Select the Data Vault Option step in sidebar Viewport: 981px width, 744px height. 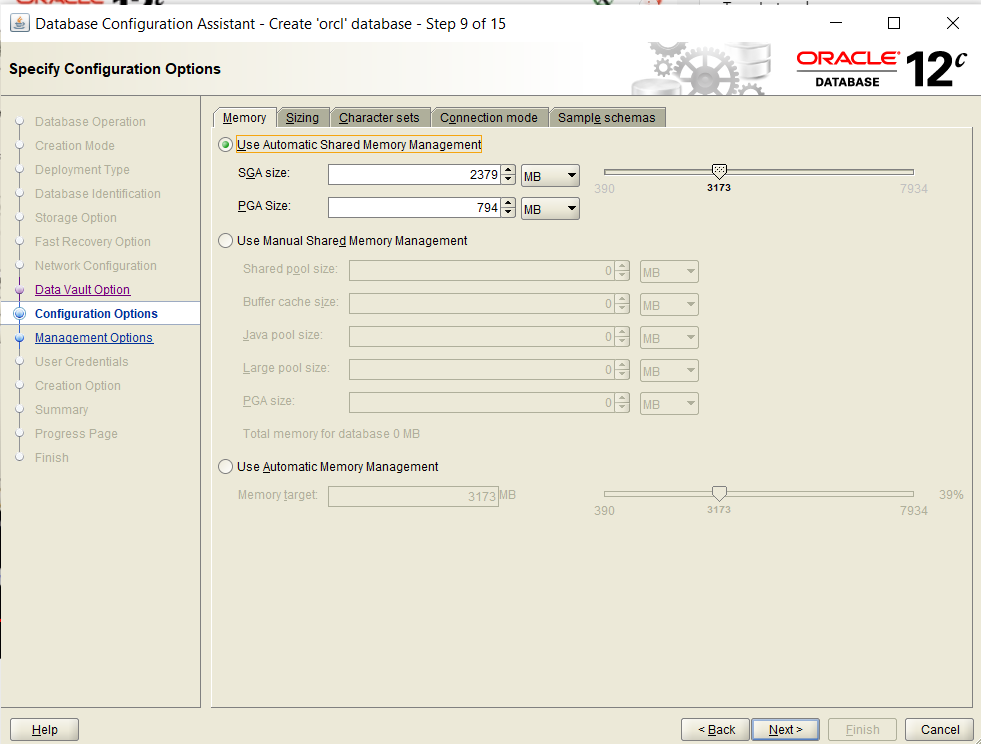pyautogui.click(x=82, y=289)
